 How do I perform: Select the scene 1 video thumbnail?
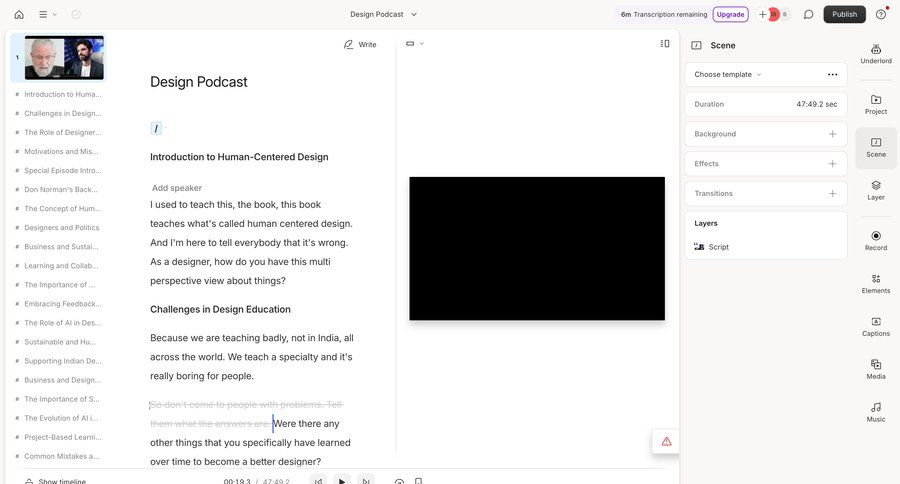click(64, 58)
